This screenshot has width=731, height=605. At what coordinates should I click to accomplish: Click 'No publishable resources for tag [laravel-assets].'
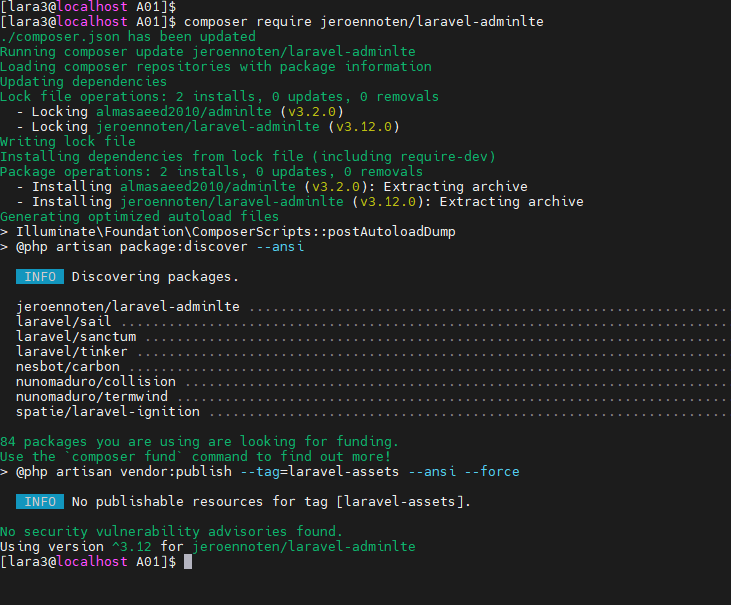tap(271, 502)
